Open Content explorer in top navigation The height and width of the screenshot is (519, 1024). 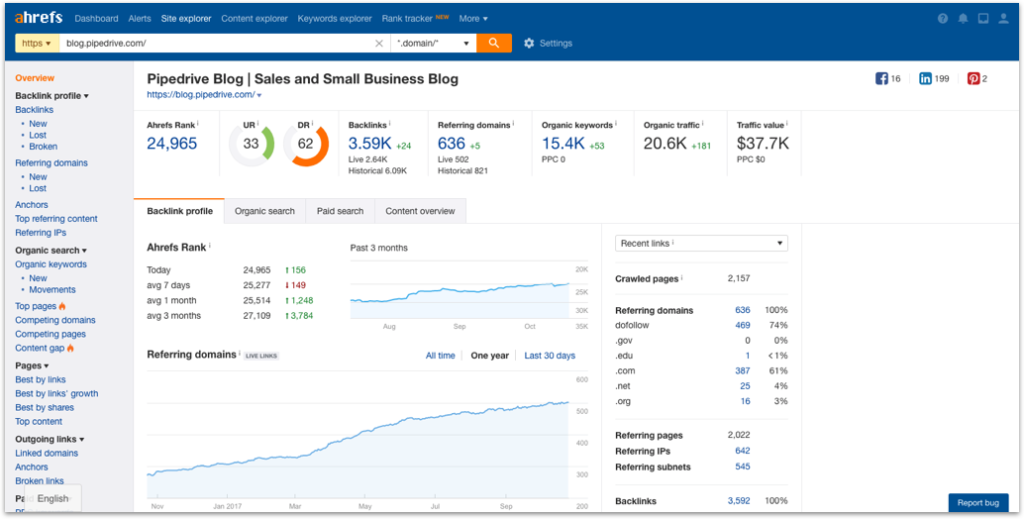click(x=254, y=19)
